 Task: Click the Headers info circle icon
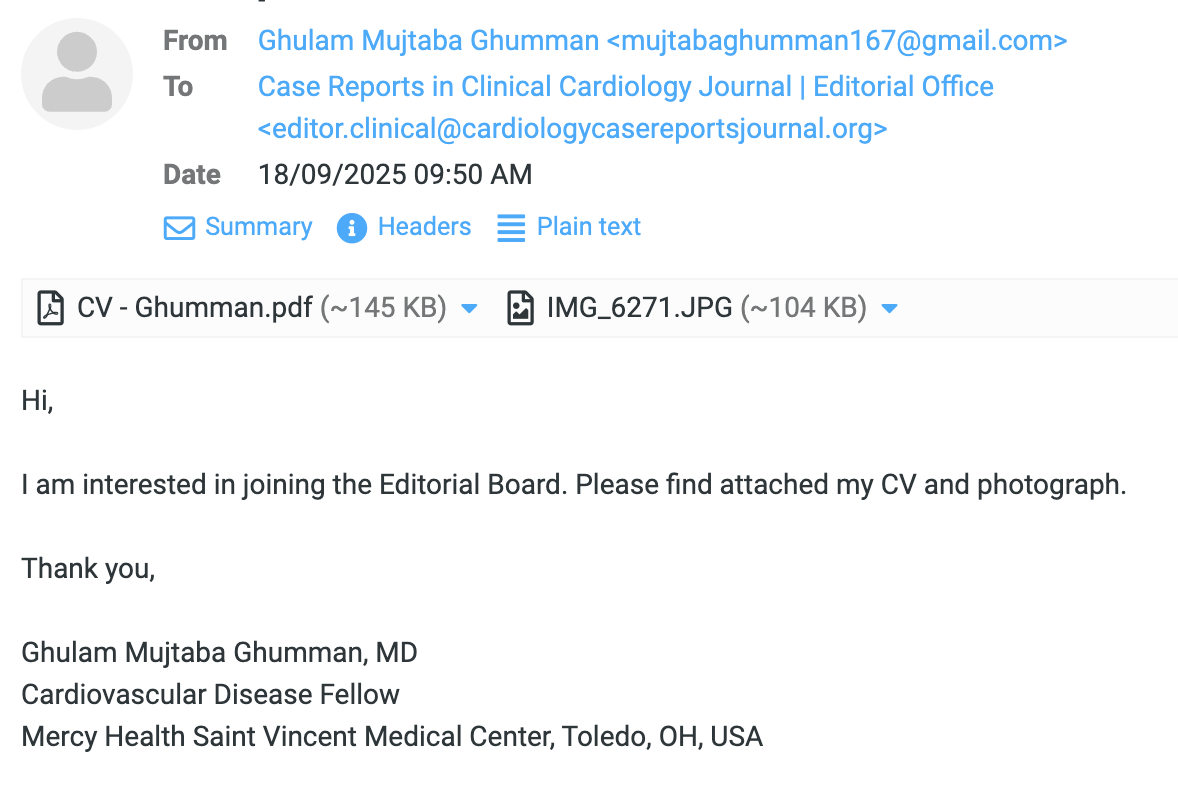click(x=352, y=228)
